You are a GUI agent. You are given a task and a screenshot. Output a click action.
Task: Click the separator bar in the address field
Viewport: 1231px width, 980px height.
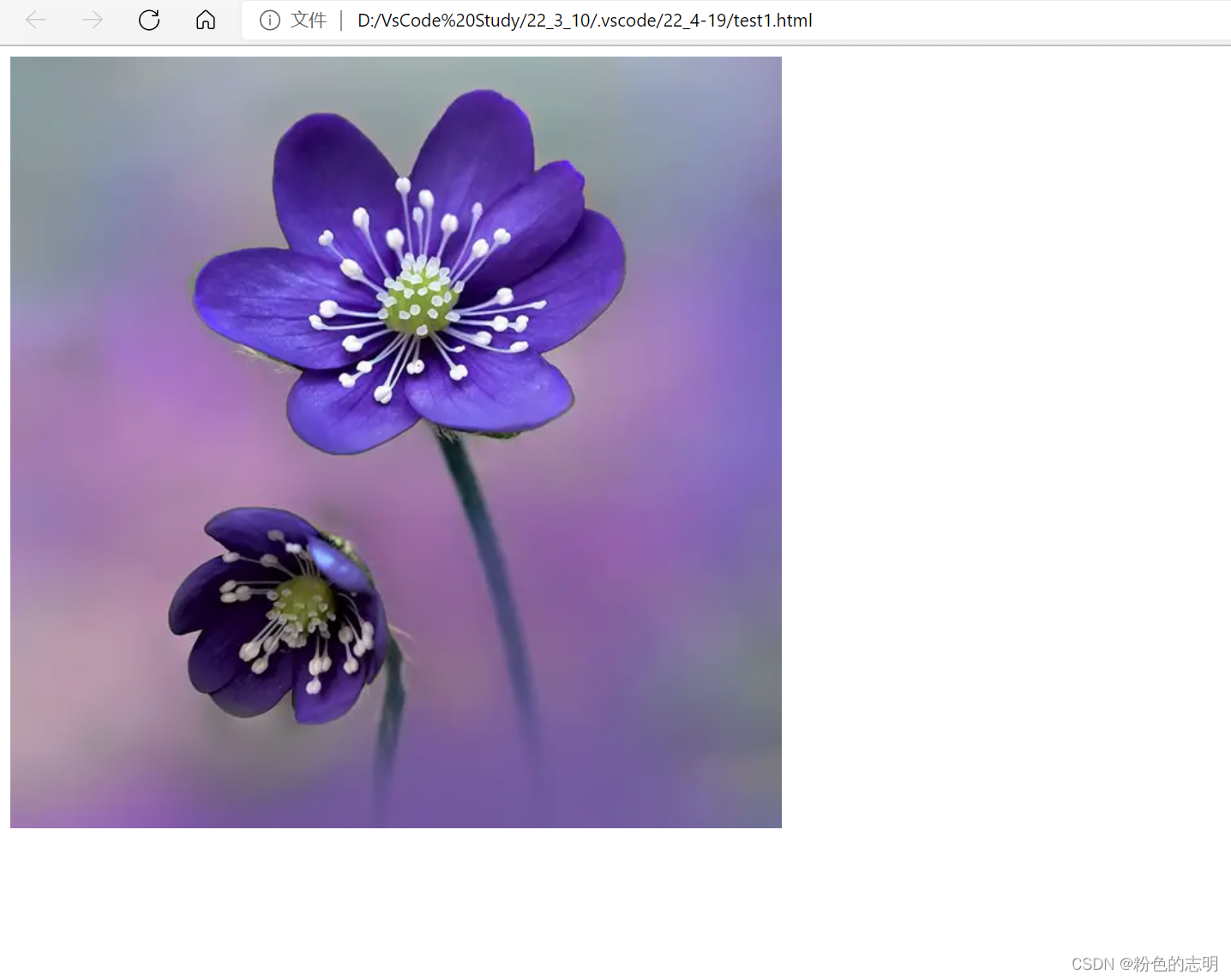(x=340, y=20)
